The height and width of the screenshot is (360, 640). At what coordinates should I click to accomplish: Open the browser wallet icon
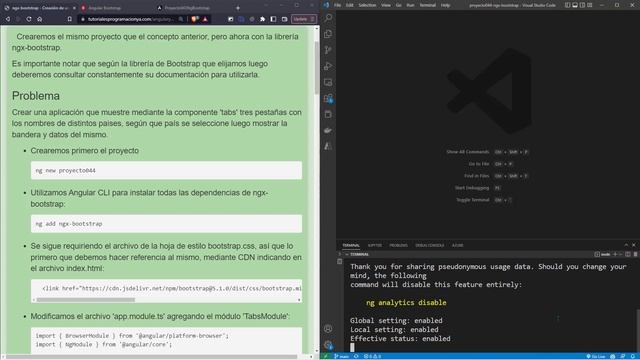tap(284, 19)
